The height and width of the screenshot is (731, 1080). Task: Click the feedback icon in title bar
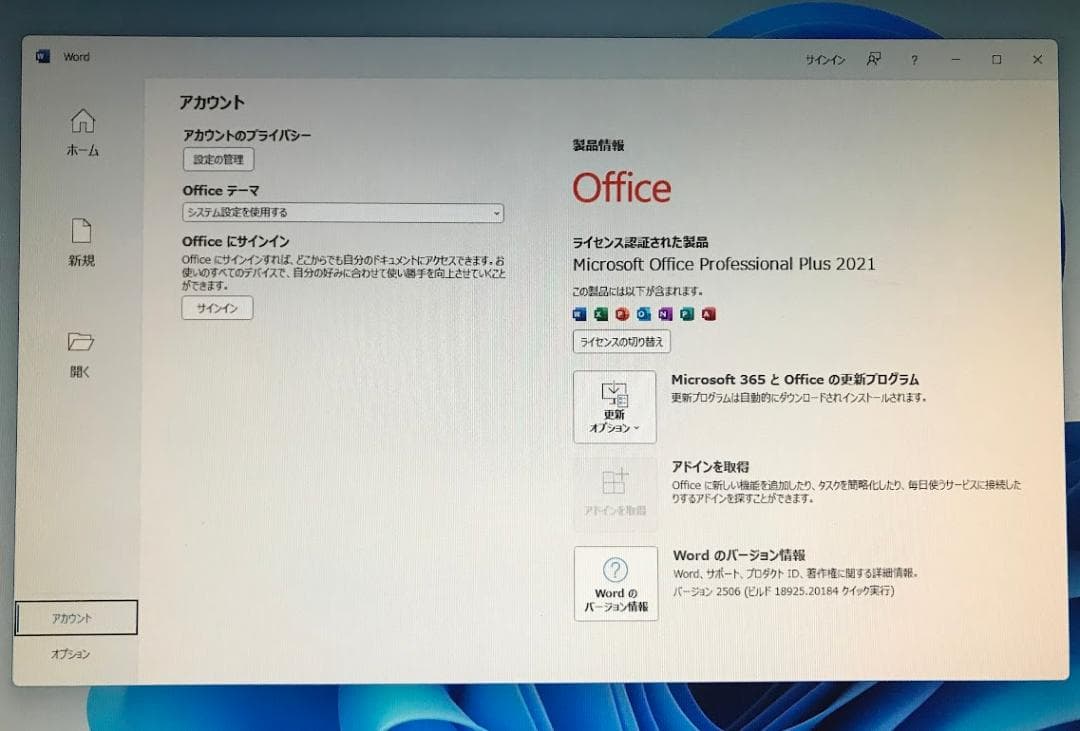(873, 60)
